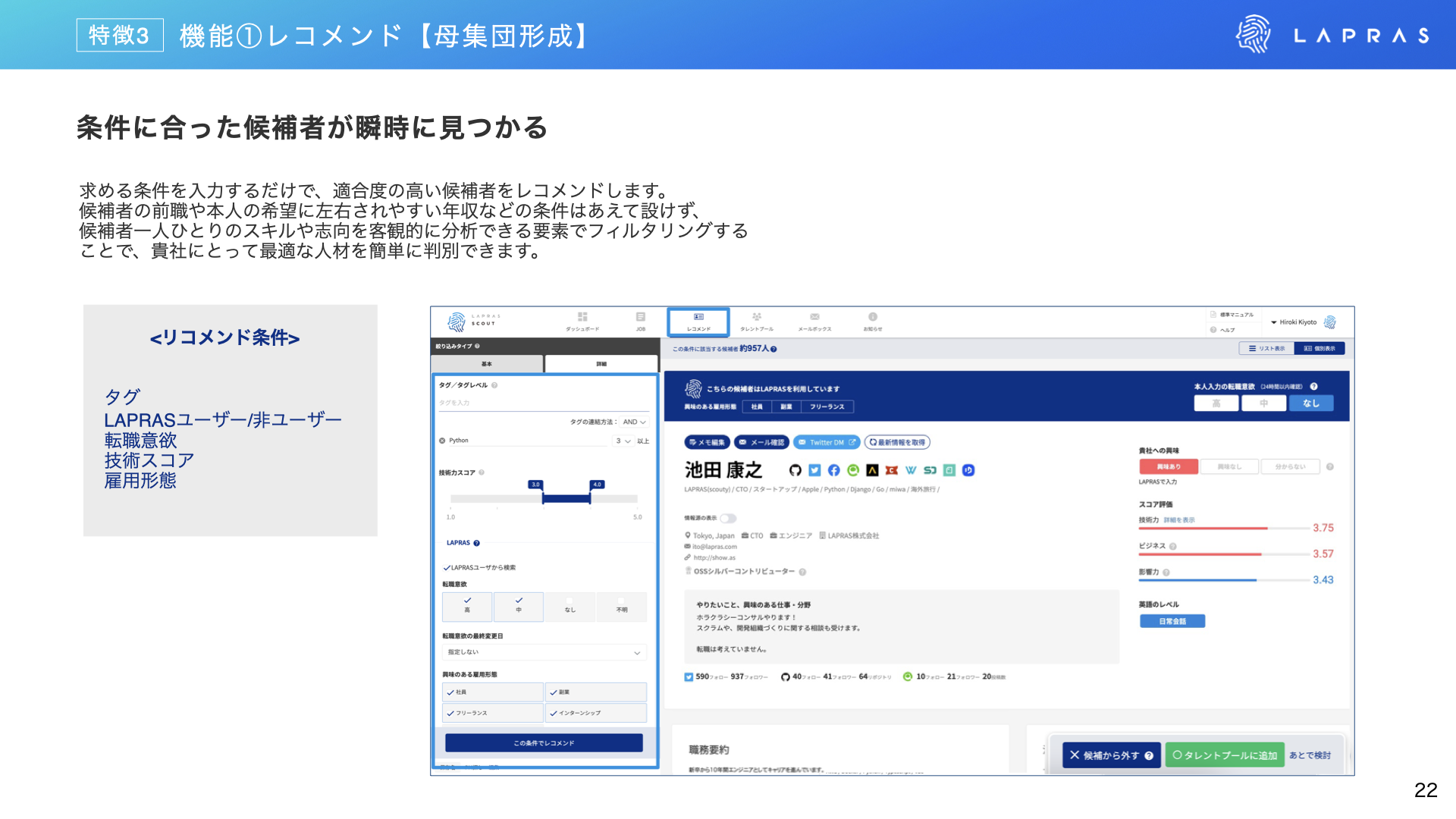Toggle 情報源の表示 switch
The width and height of the screenshot is (1456, 819).
[728, 519]
